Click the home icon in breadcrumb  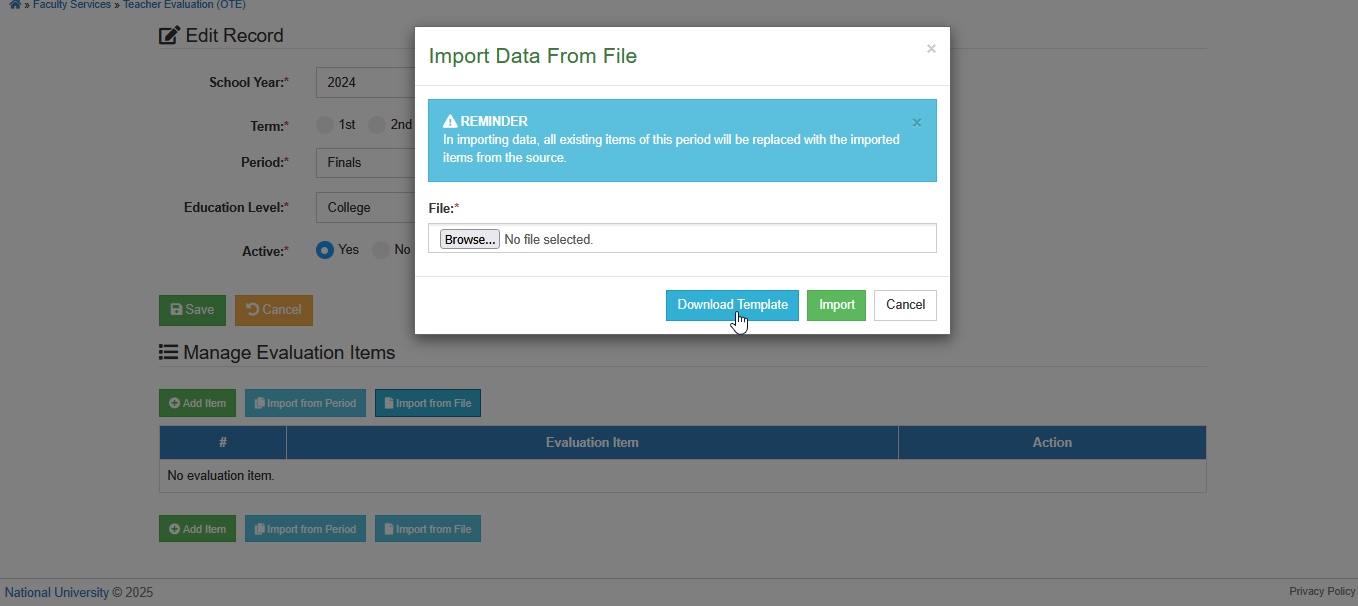[15, 5]
